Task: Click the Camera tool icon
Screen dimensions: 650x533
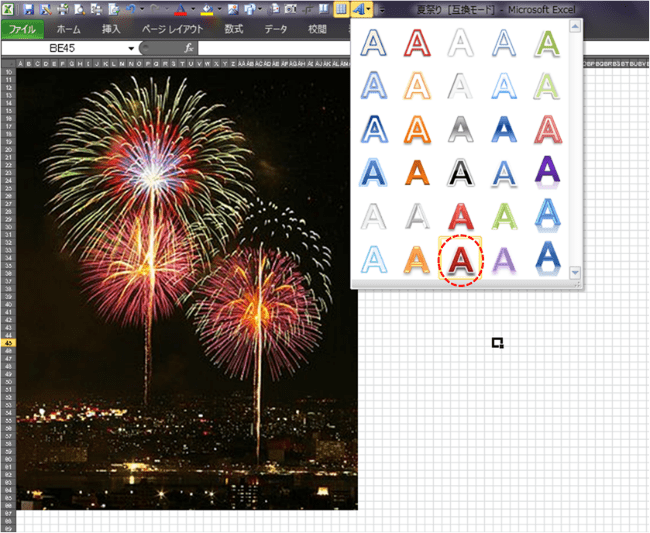Action: point(291,9)
